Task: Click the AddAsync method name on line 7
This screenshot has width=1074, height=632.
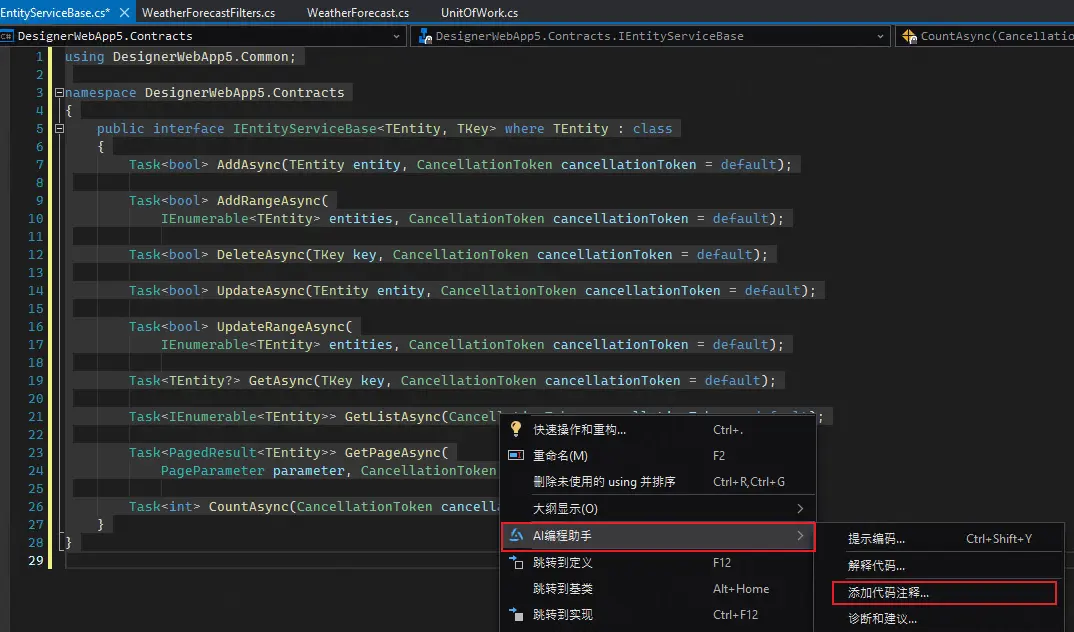Action: tap(249, 164)
